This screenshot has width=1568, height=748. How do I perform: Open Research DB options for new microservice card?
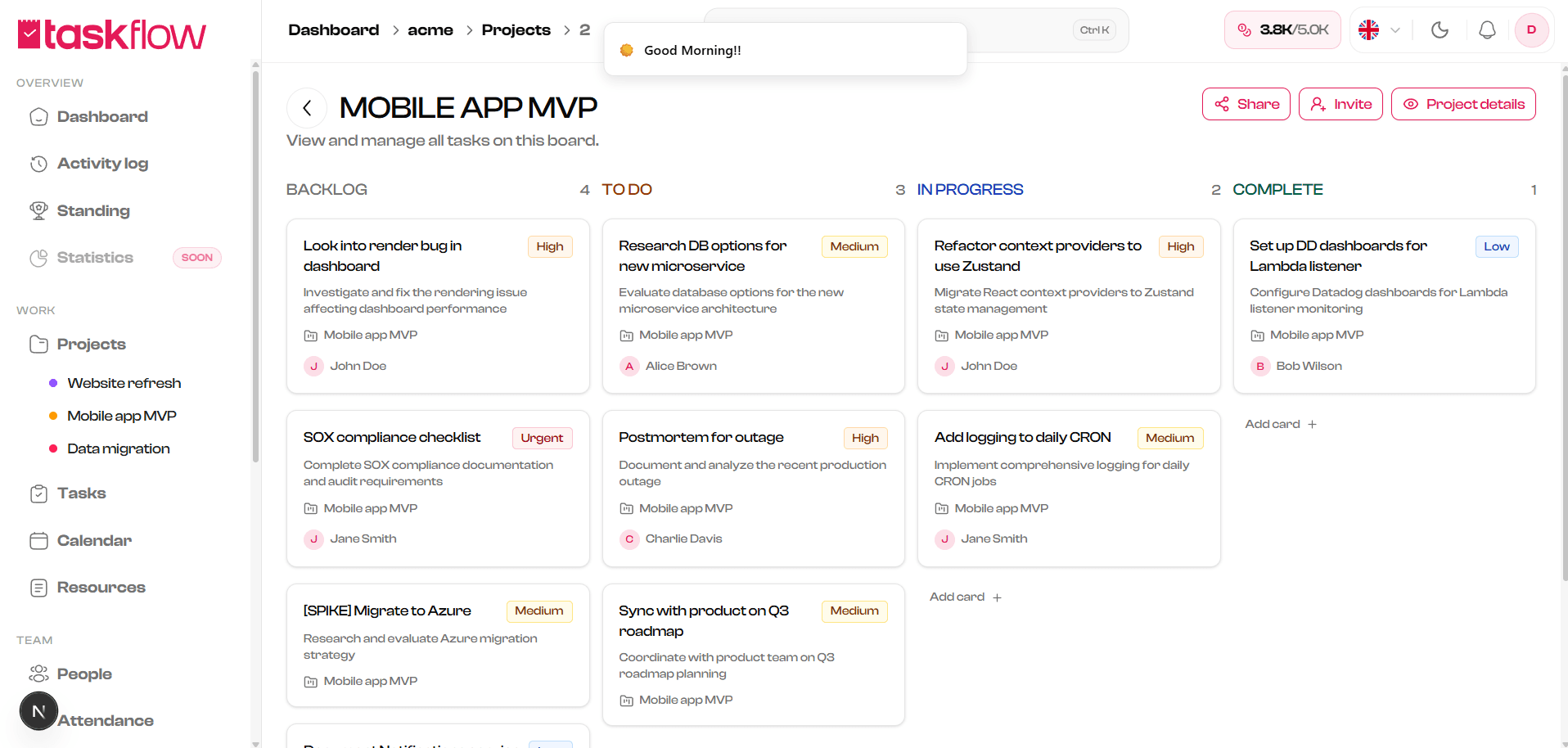point(754,306)
